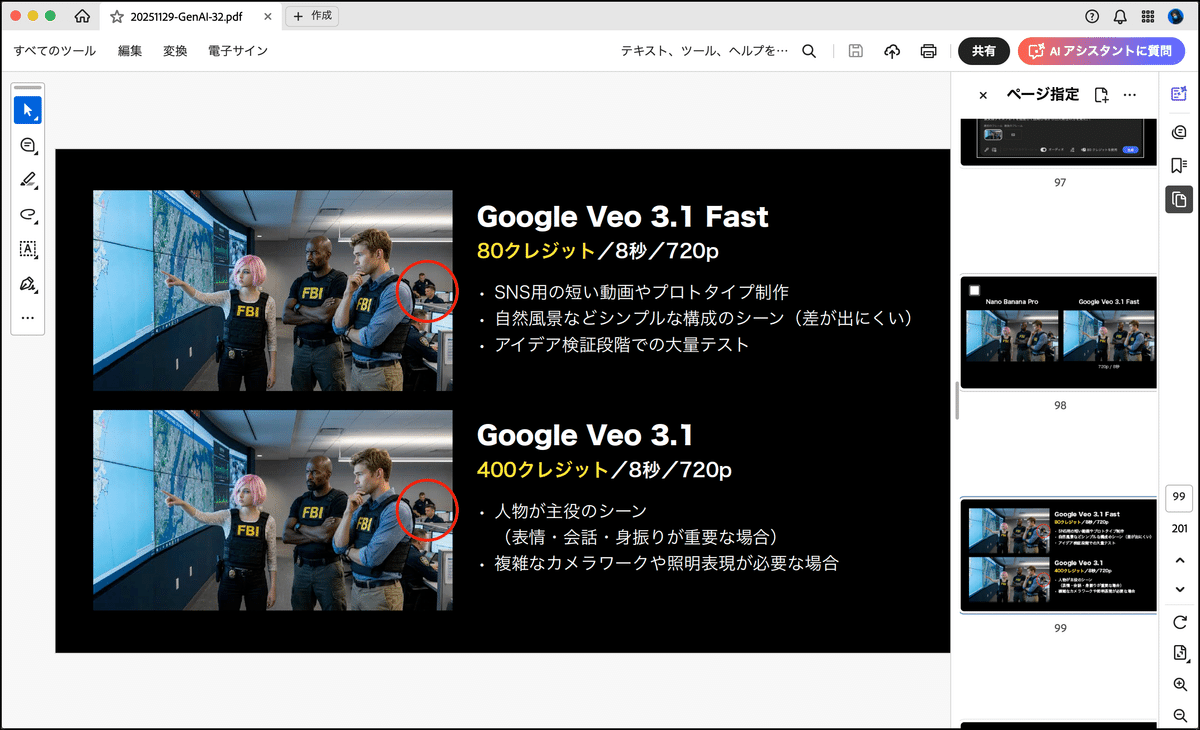The image size is (1200, 730).
Task: Upload the file to cloud storage
Action: pyautogui.click(x=892, y=51)
